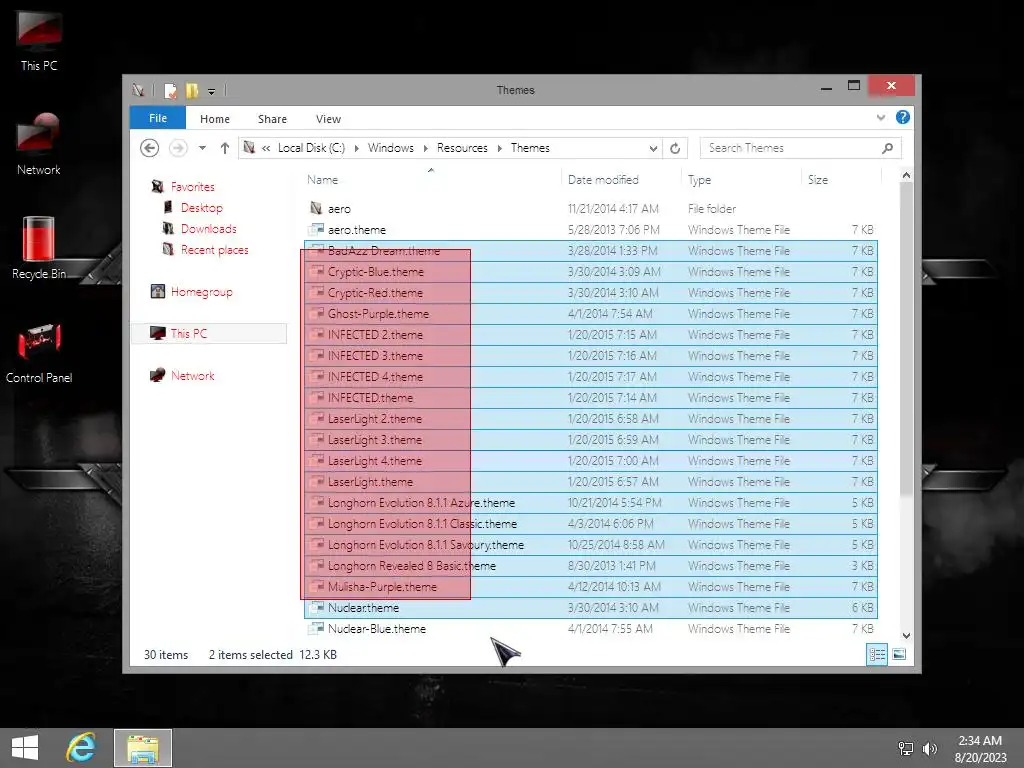The width and height of the screenshot is (1024, 768).
Task: Refresh the Themes folder
Action: point(675,148)
